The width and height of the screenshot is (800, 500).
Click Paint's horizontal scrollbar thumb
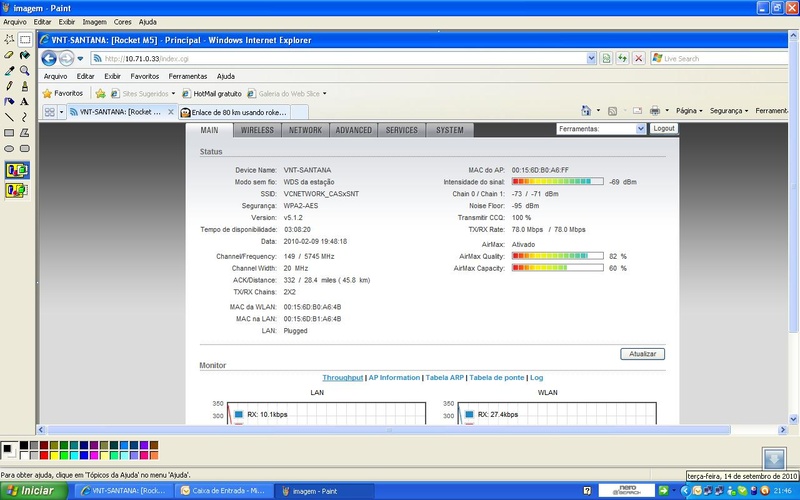point(389,430)
